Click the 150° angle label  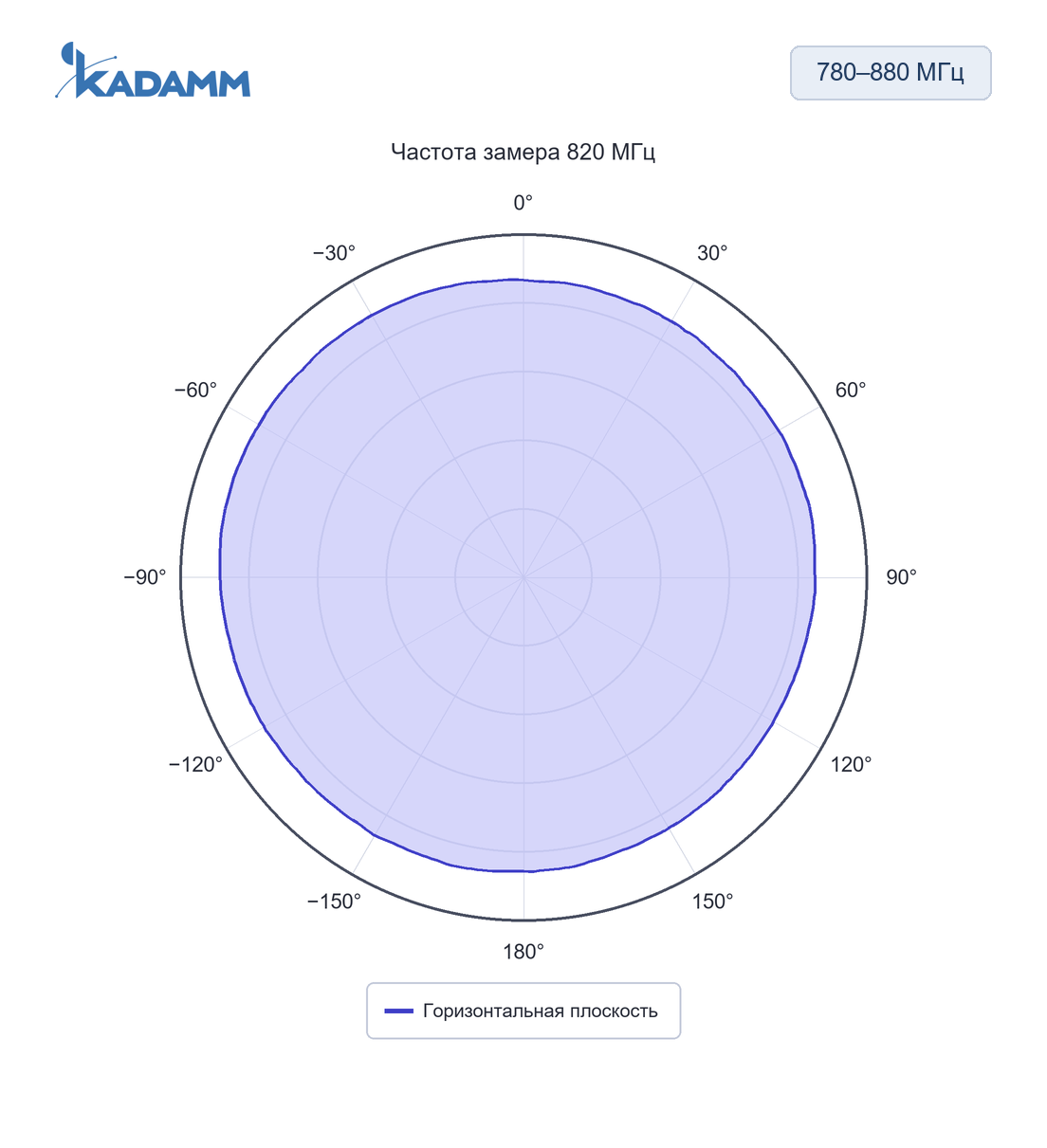click(x=713, y=902)
